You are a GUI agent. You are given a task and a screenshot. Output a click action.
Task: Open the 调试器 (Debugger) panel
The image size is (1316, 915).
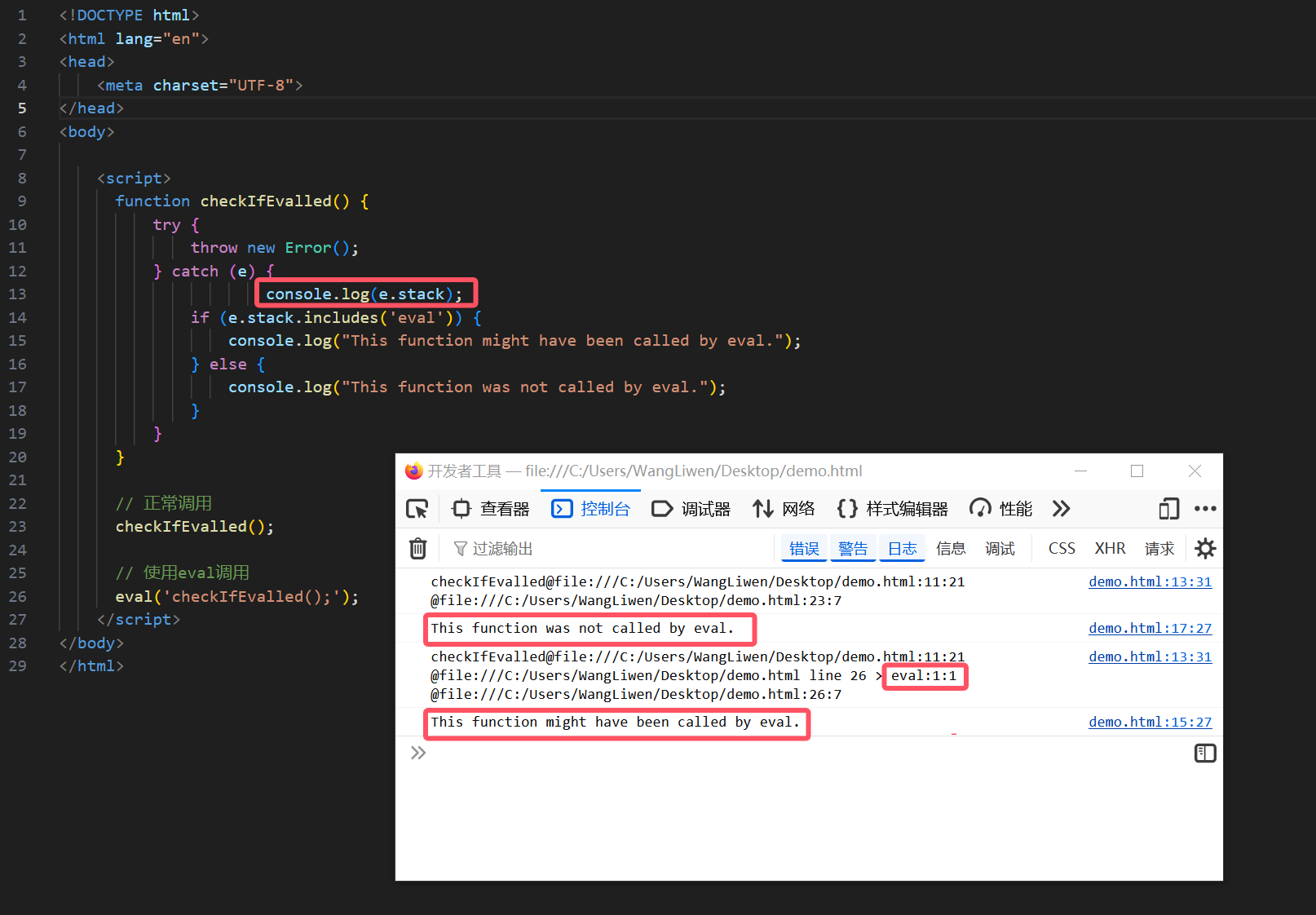[691, 508]
